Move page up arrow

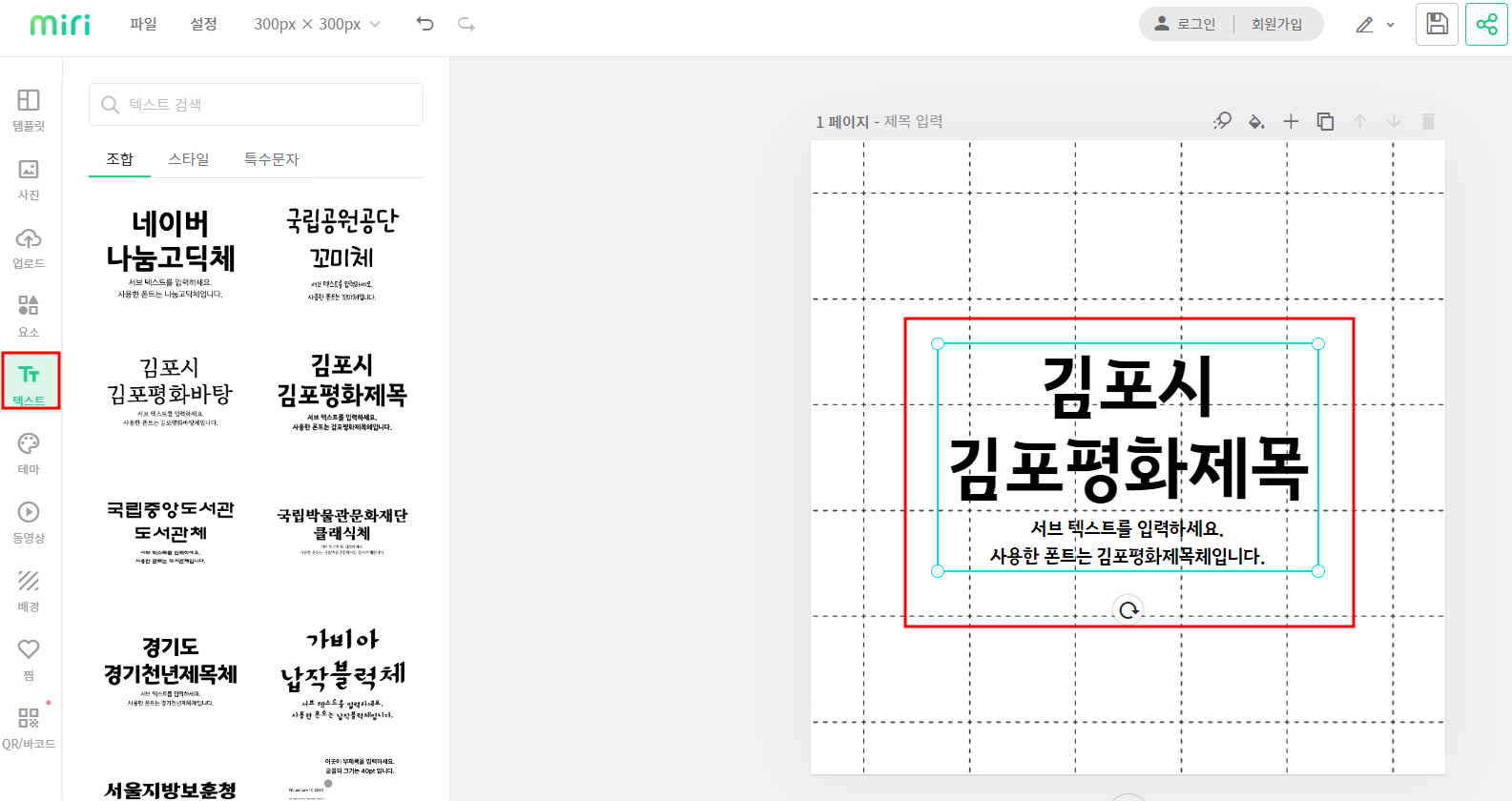(x=1360, y=121)
